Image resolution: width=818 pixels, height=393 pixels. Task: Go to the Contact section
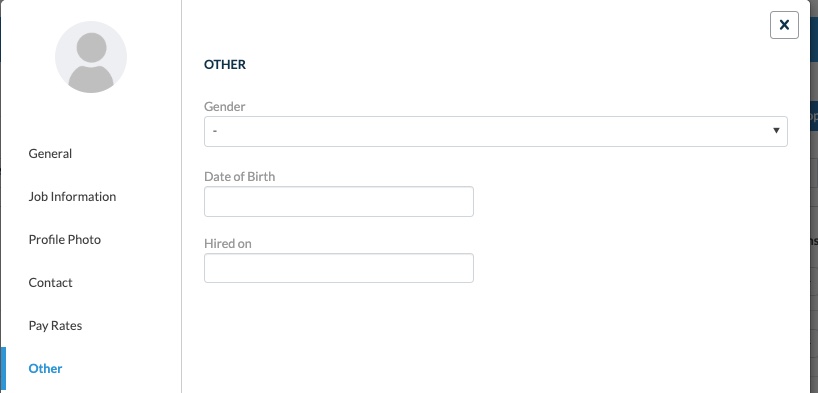(51, 282)
